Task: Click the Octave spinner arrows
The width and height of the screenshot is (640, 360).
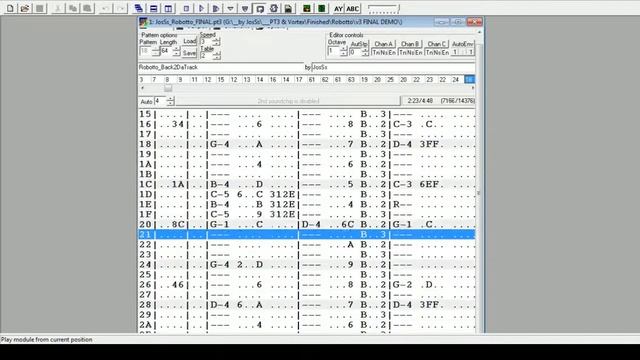Action: [343, 51]
